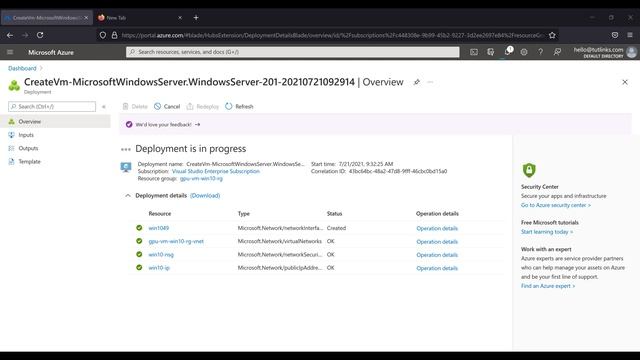Click the tracking protection shield icon
This screenshot has width=640, height=360.
pos(102,35)
